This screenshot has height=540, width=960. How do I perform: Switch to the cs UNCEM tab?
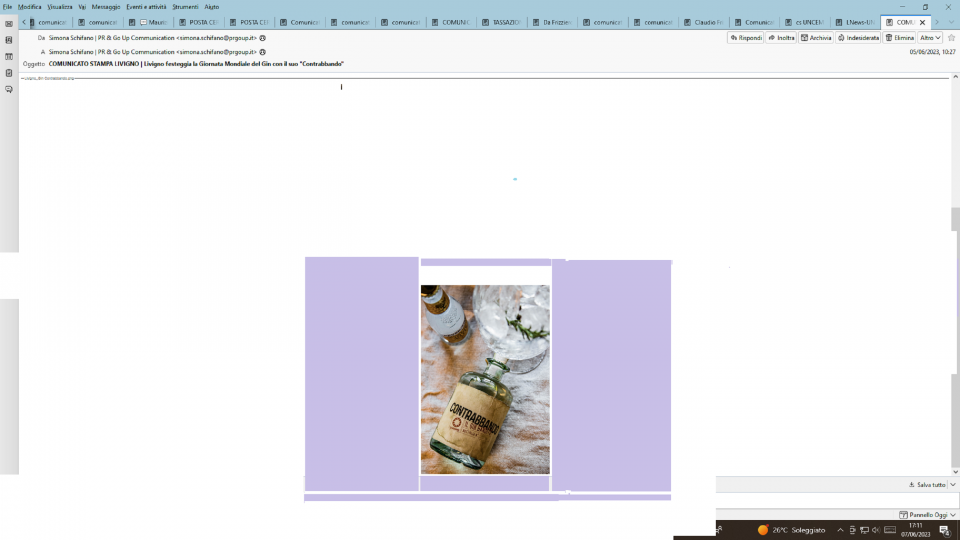pos(804,22)
